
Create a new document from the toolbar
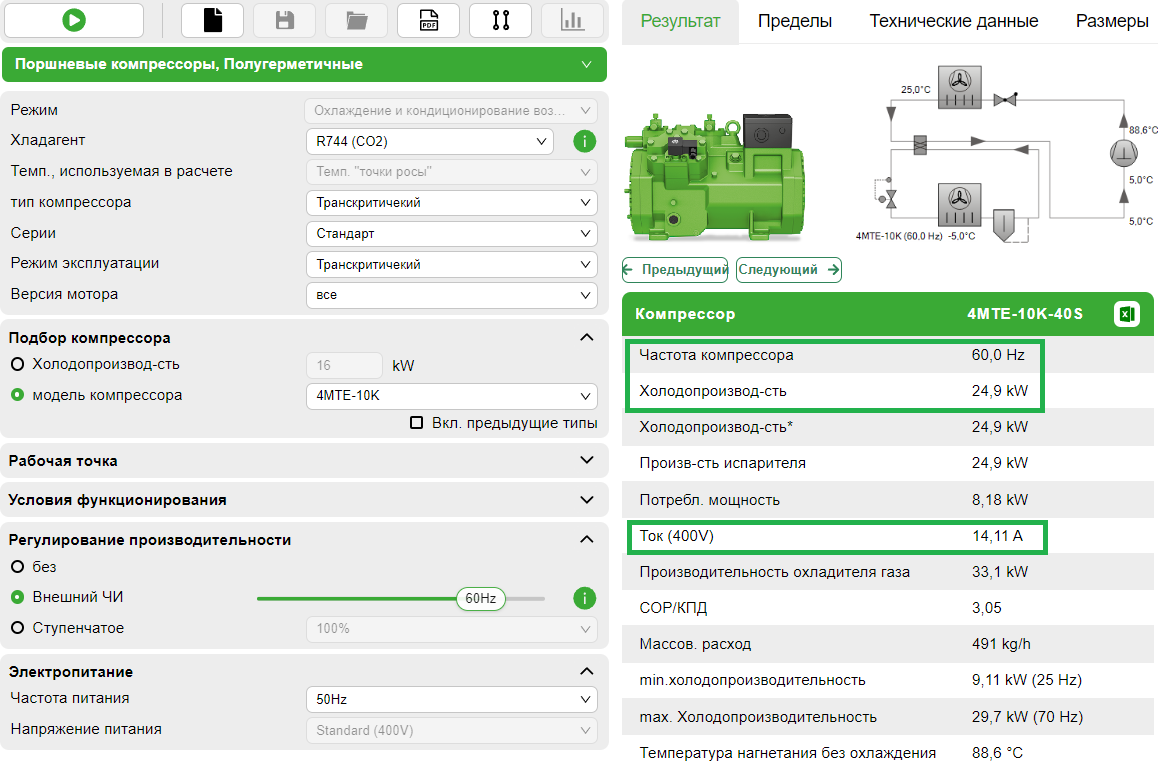(212, 19)
